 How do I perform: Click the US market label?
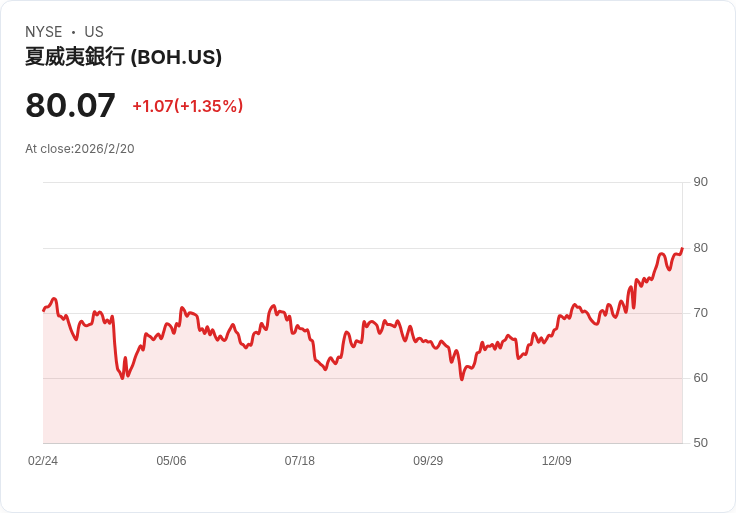[94, 32]
